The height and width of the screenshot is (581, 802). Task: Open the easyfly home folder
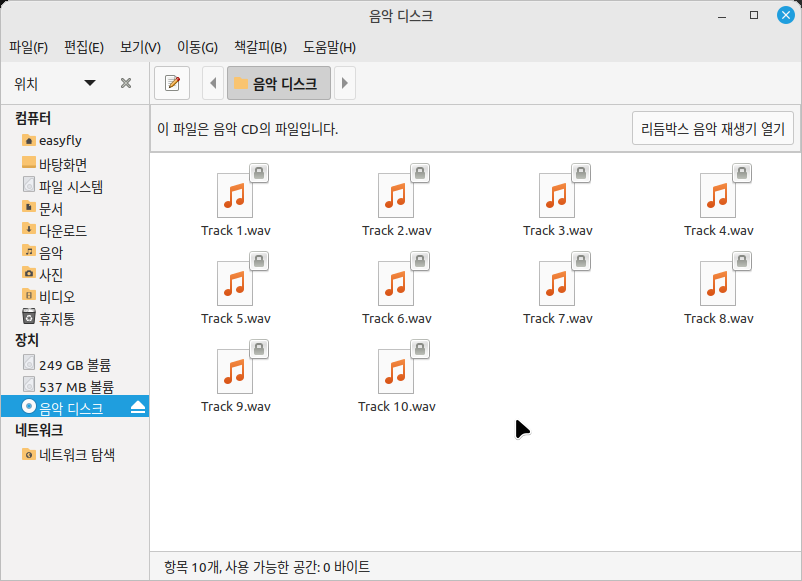pos(75,140)
